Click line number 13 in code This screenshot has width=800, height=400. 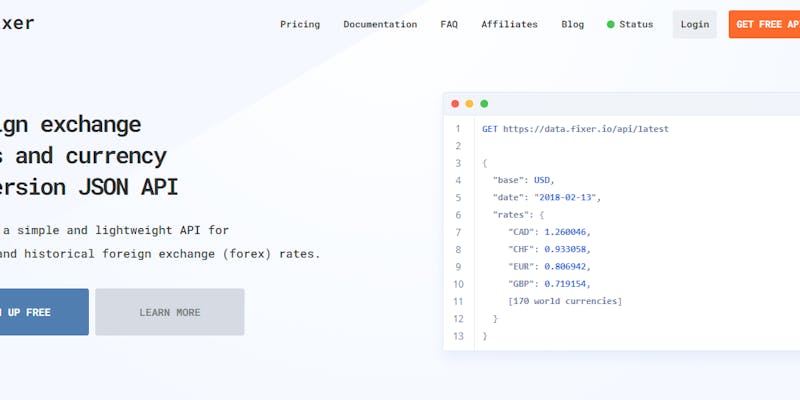[458, 336]
